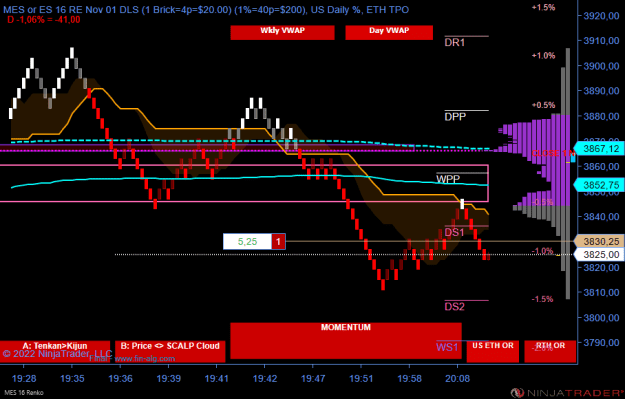Click the 3900,00 price axis label

tap(601, 66)
